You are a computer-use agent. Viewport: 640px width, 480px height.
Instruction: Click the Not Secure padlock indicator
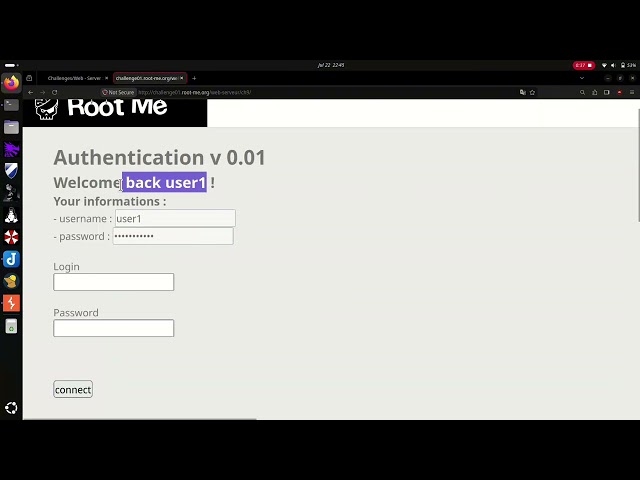tap(118, 92)
